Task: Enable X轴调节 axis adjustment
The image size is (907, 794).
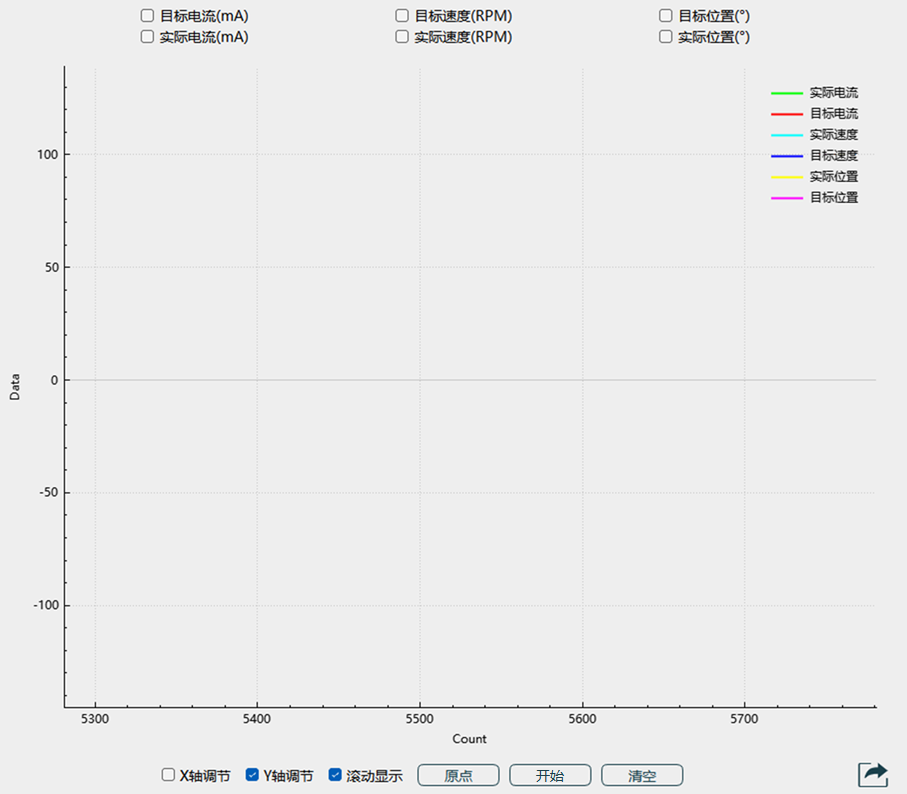Action: (x=168, y=775)
